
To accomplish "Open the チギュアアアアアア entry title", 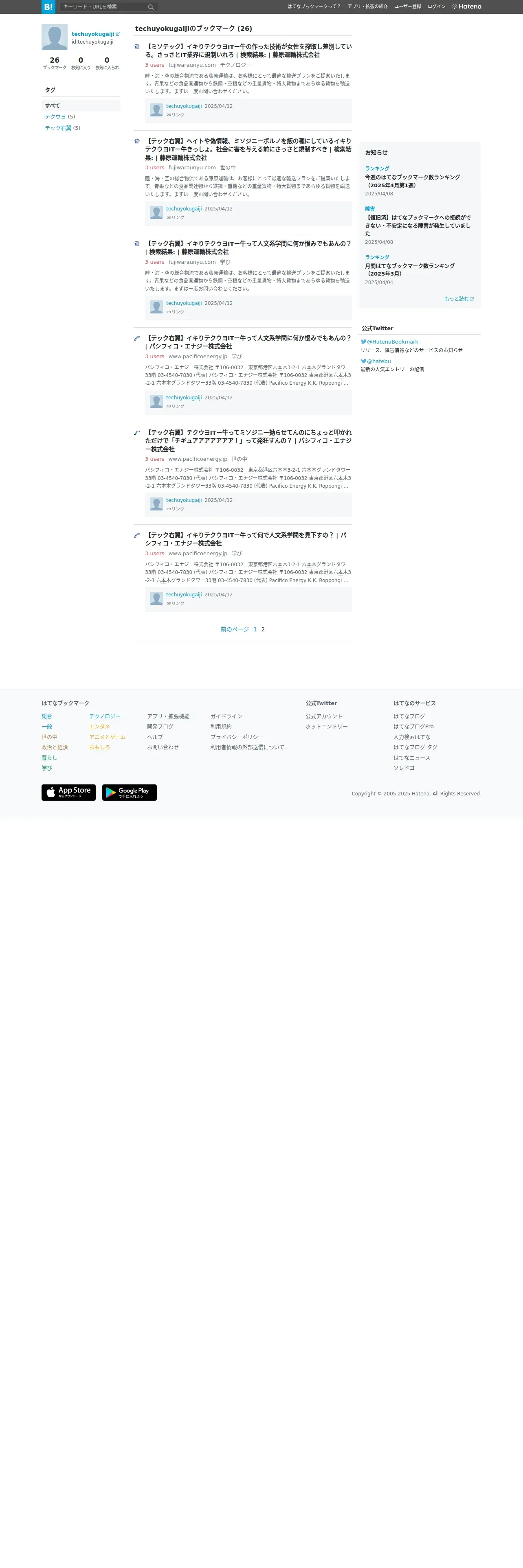I will [x=248, y=441].
